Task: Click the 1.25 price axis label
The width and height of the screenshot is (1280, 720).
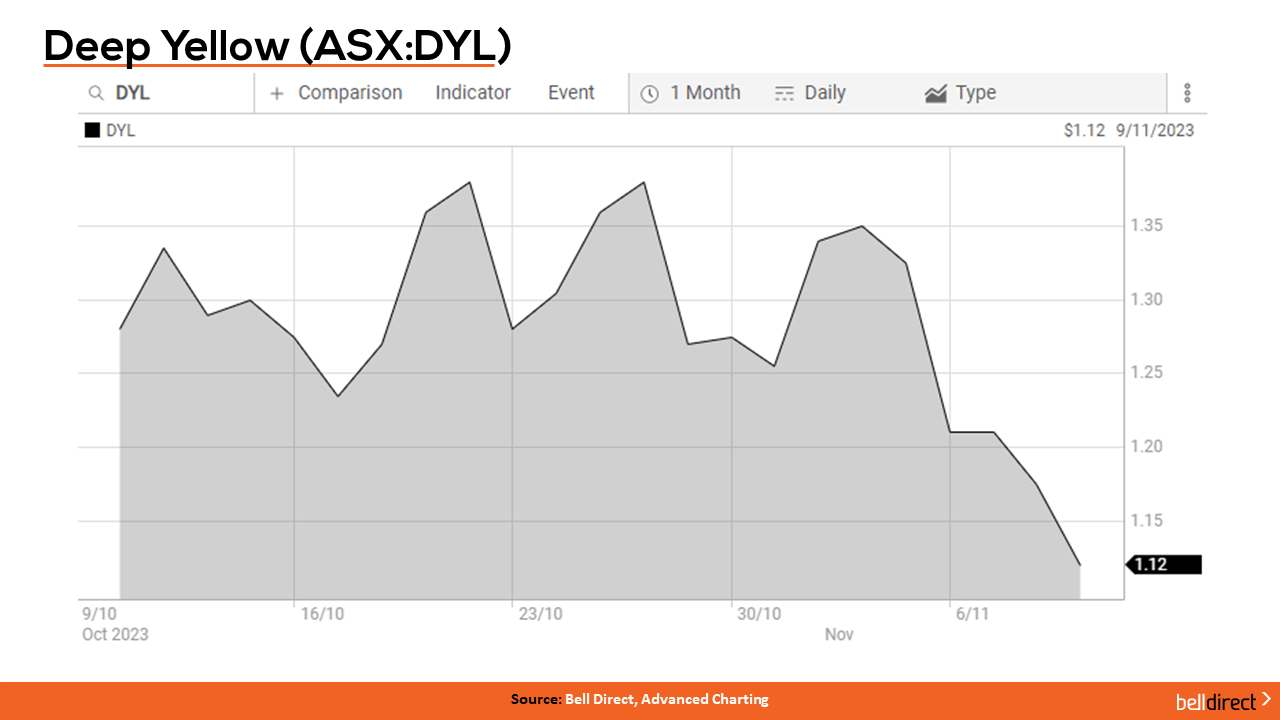Action: tap(1149, 373)
